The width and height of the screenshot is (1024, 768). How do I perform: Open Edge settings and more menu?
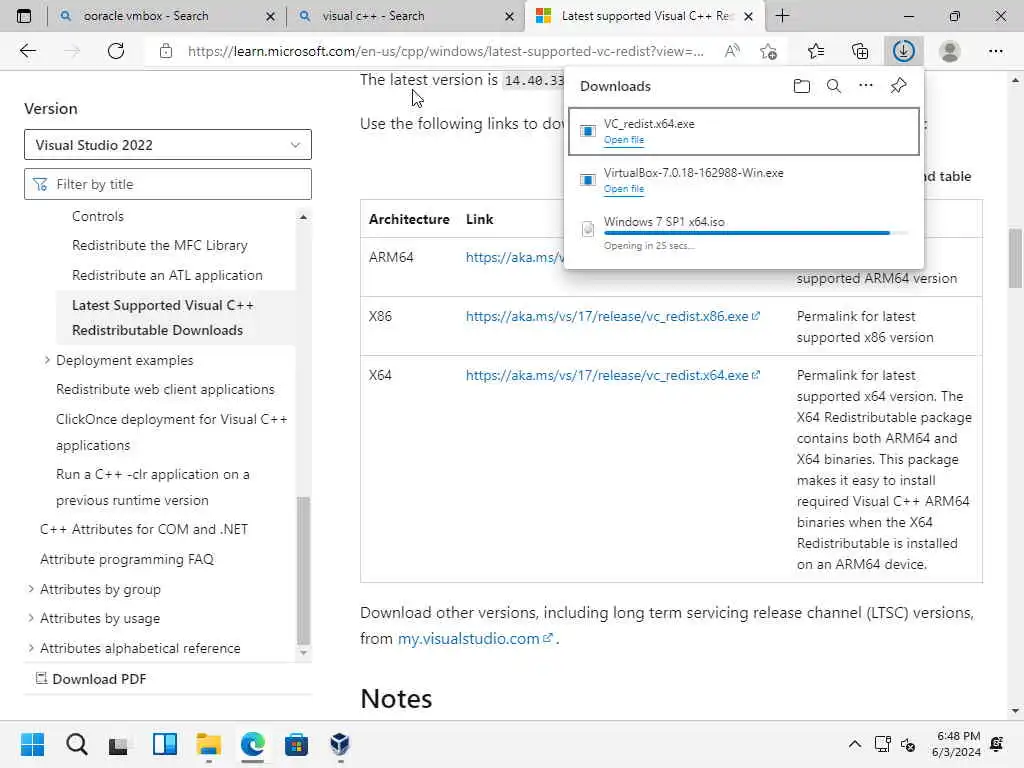pos(995,51)
